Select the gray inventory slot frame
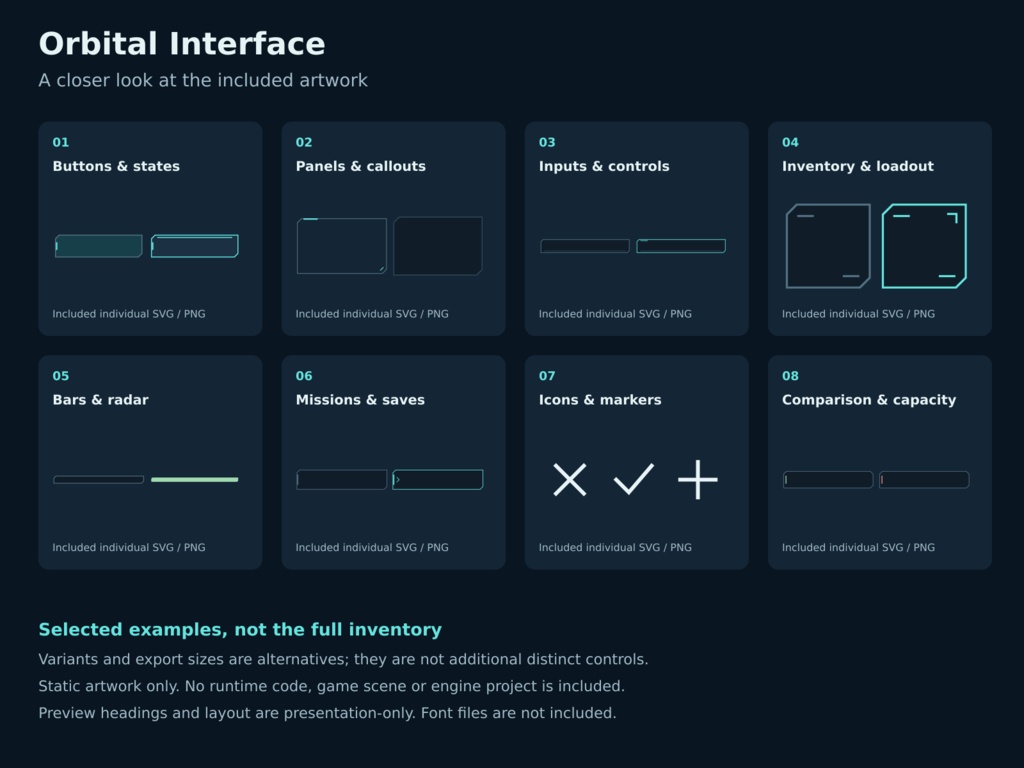The width and height of the screenshot is (1024, 768). click(828, 246)
